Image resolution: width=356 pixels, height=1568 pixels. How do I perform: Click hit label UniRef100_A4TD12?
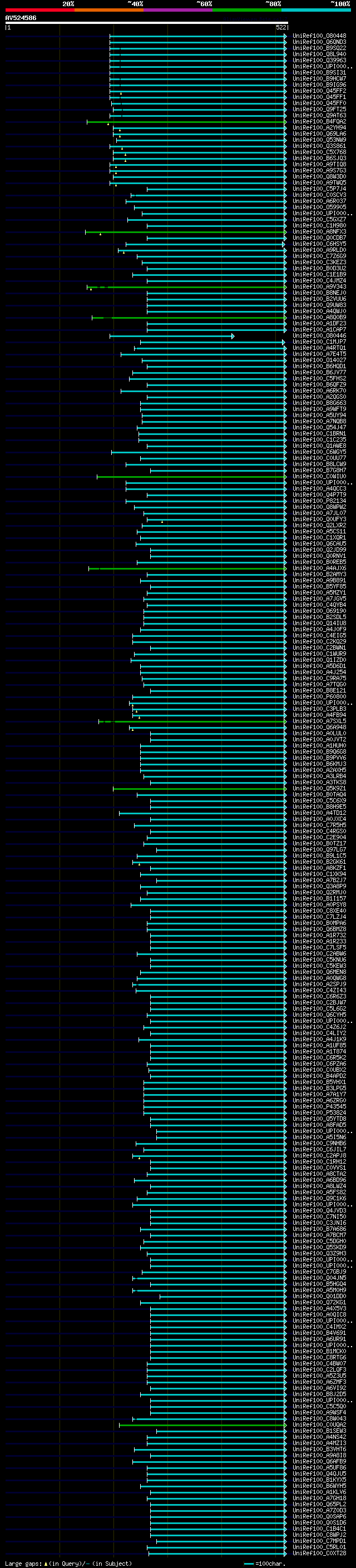click(319, 813)
